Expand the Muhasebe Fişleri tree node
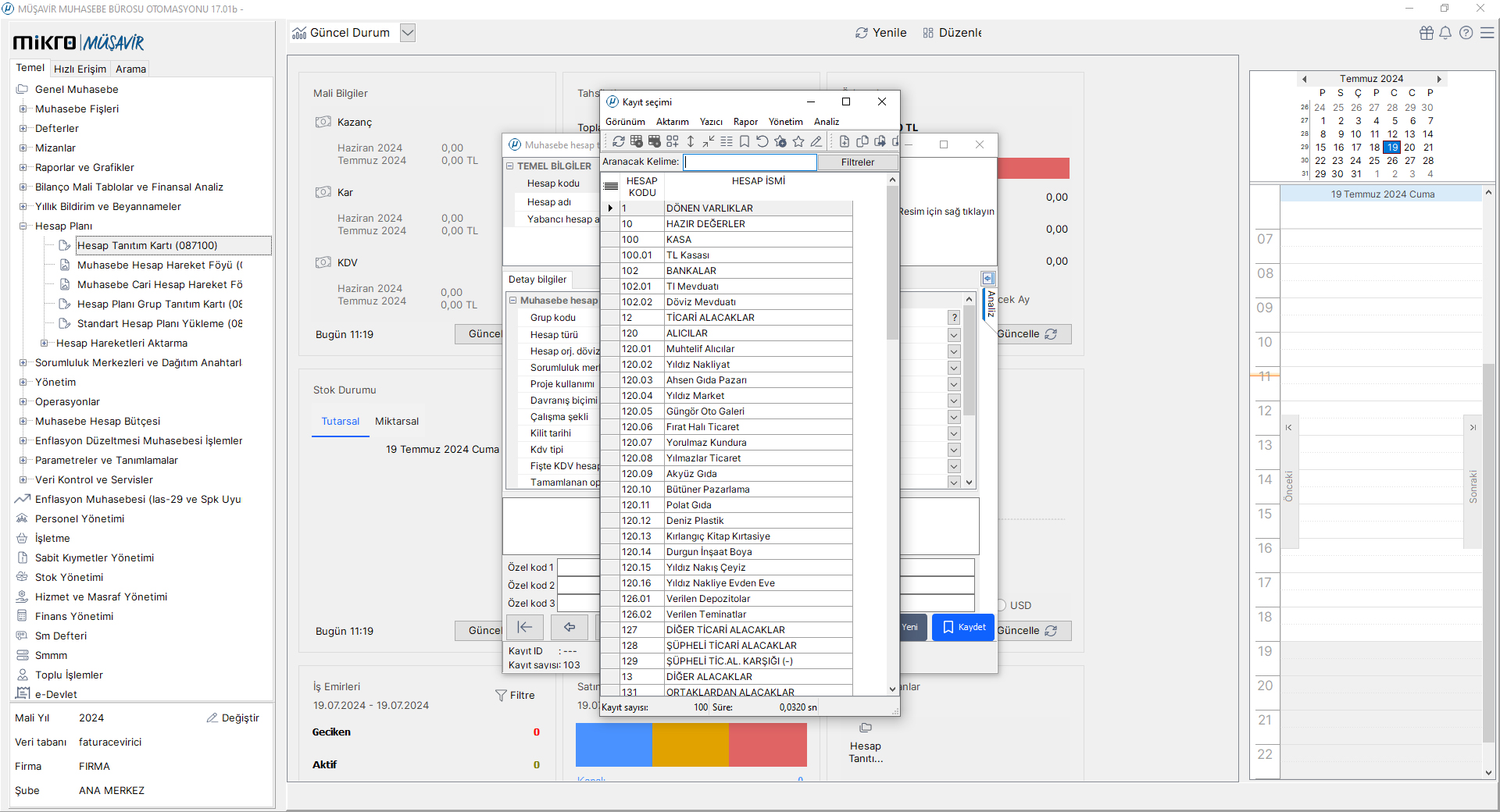1500x812 pixels. pos(23,109)
